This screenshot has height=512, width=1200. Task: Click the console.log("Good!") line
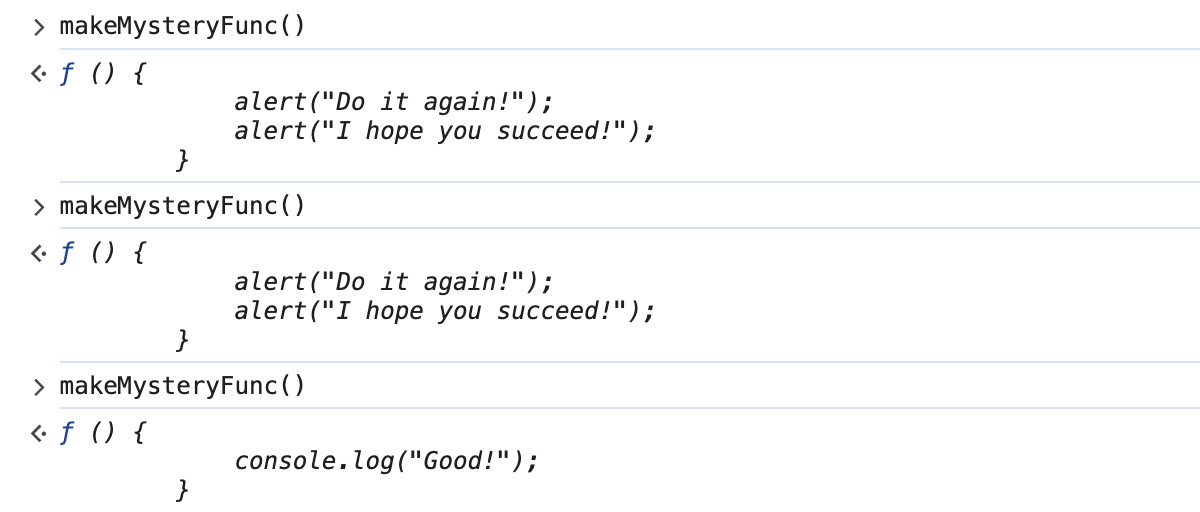click(x=386, y=461)
